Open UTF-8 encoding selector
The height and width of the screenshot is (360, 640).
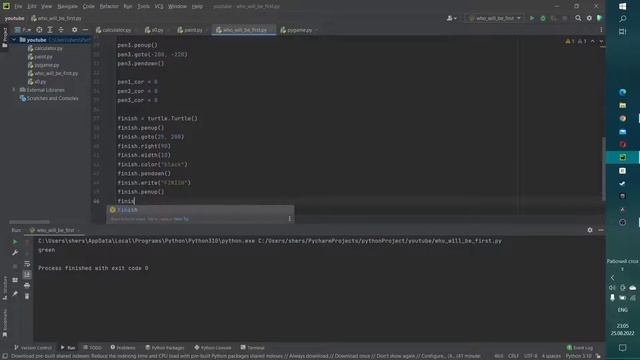point(530,356)
